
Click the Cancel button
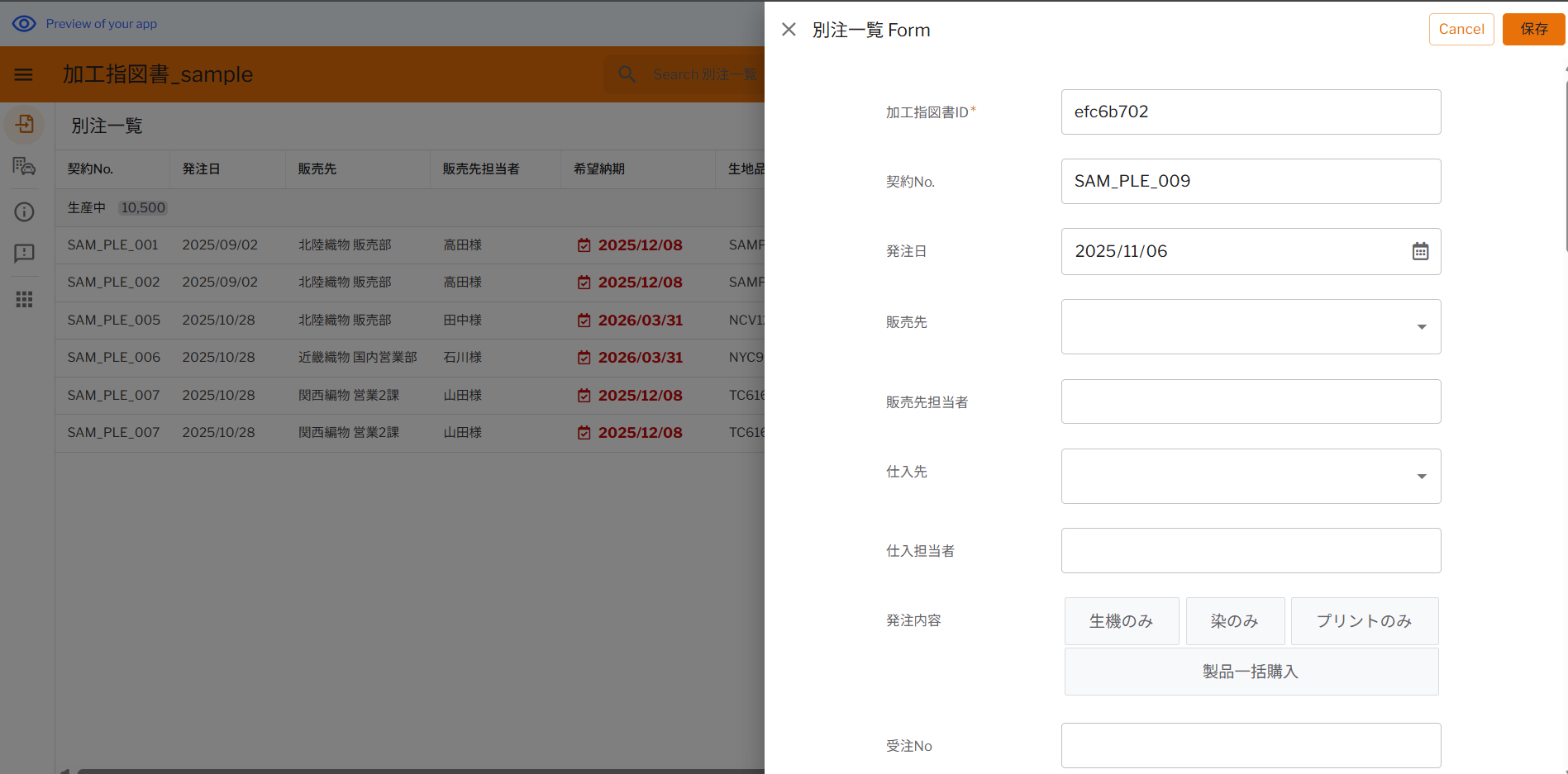tap(1461, 29)
